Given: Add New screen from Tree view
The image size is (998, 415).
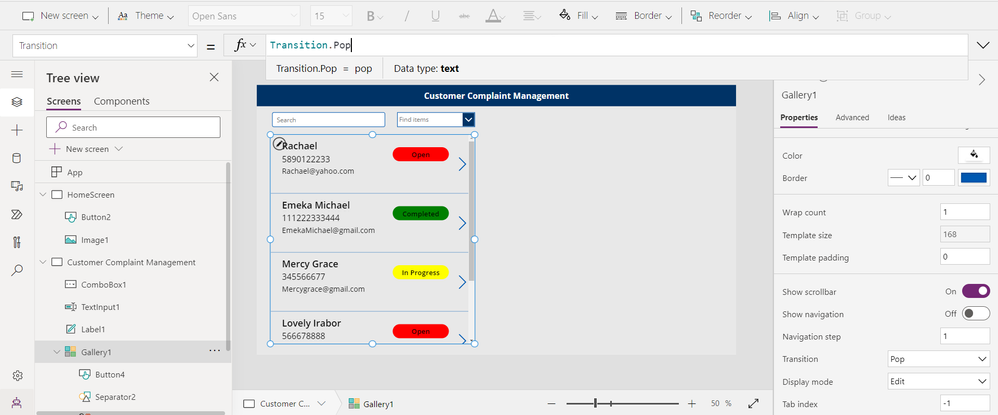Looking at the screenshot, I should click(86, 149).
